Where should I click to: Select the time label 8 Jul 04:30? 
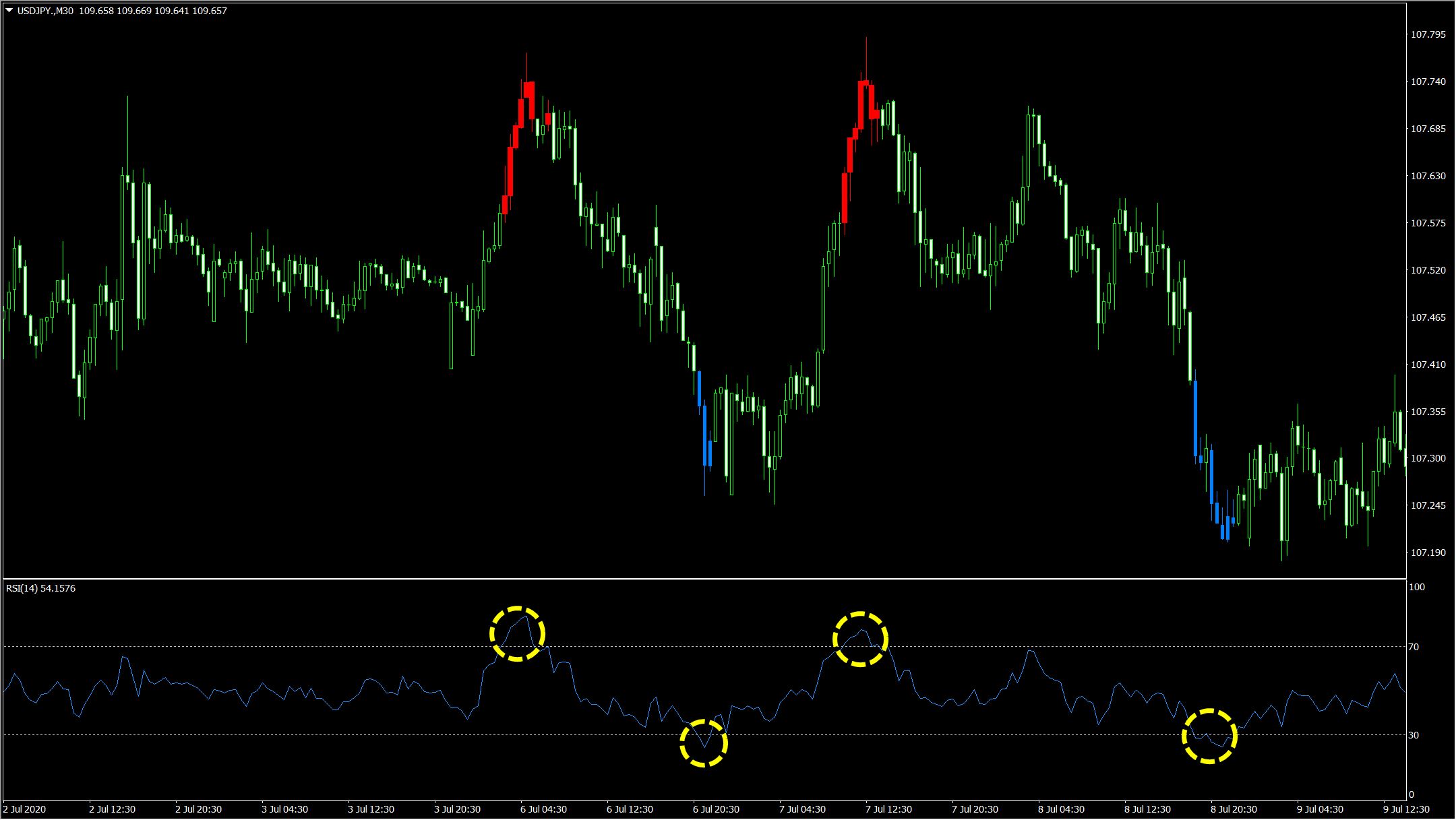[x=1061, y=809]
